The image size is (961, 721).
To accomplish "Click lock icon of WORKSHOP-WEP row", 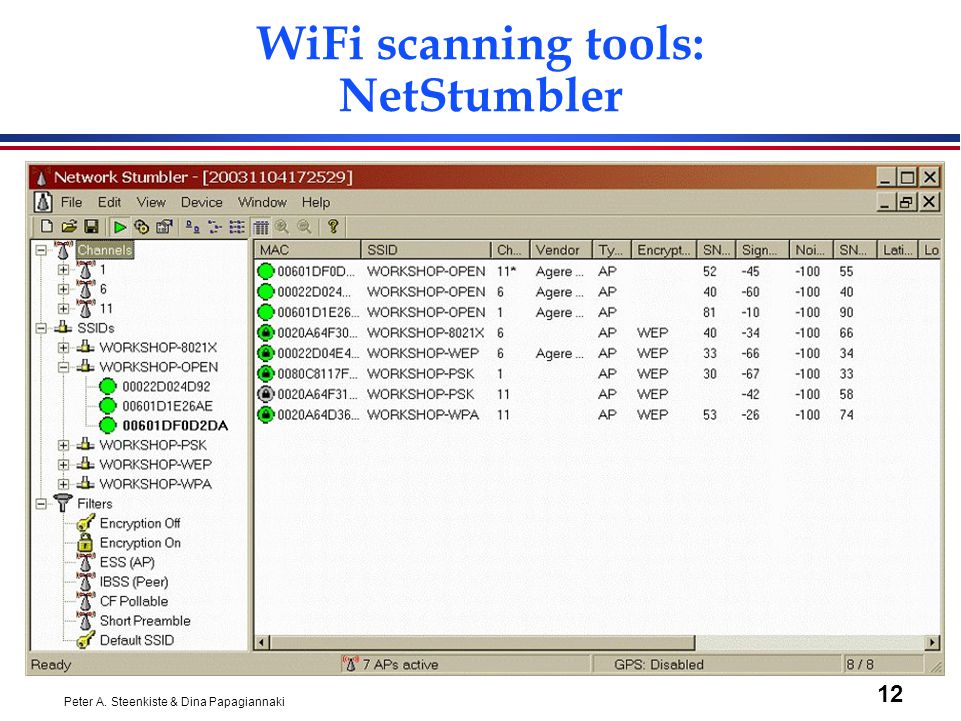I will tap(265, 354).
